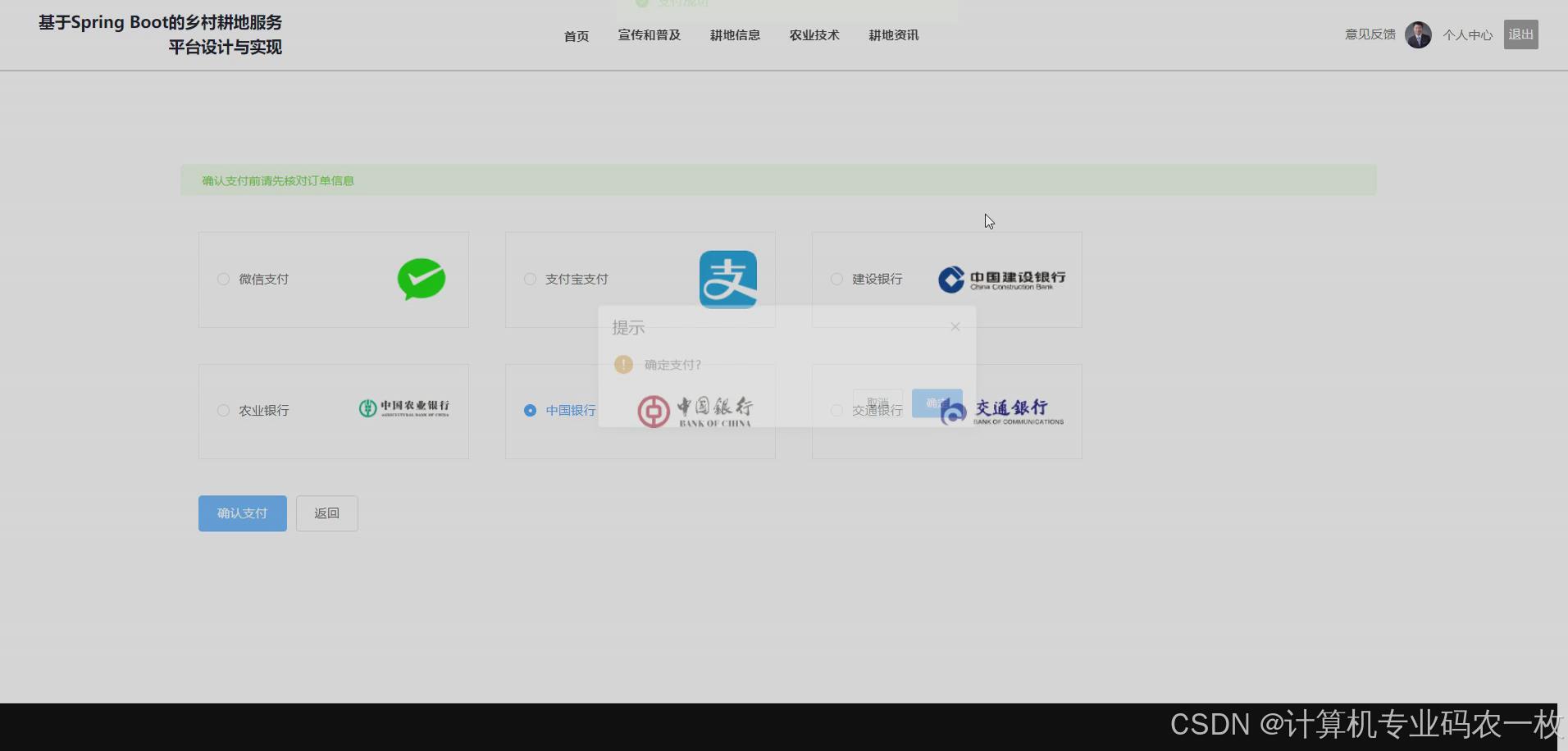Click 中国银行 label text

point(571,411)
